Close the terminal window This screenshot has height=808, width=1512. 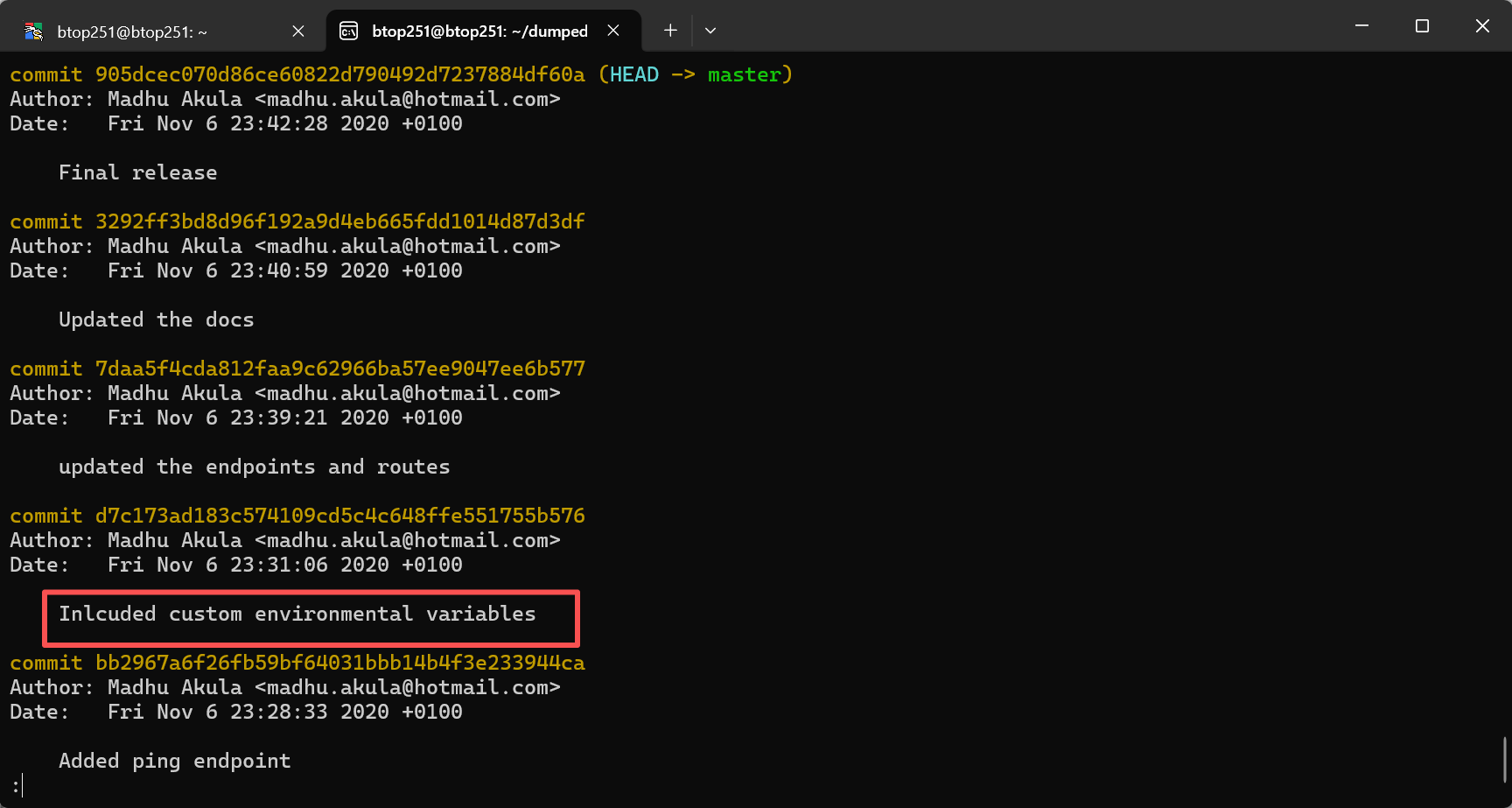[x=1482, y=26]
